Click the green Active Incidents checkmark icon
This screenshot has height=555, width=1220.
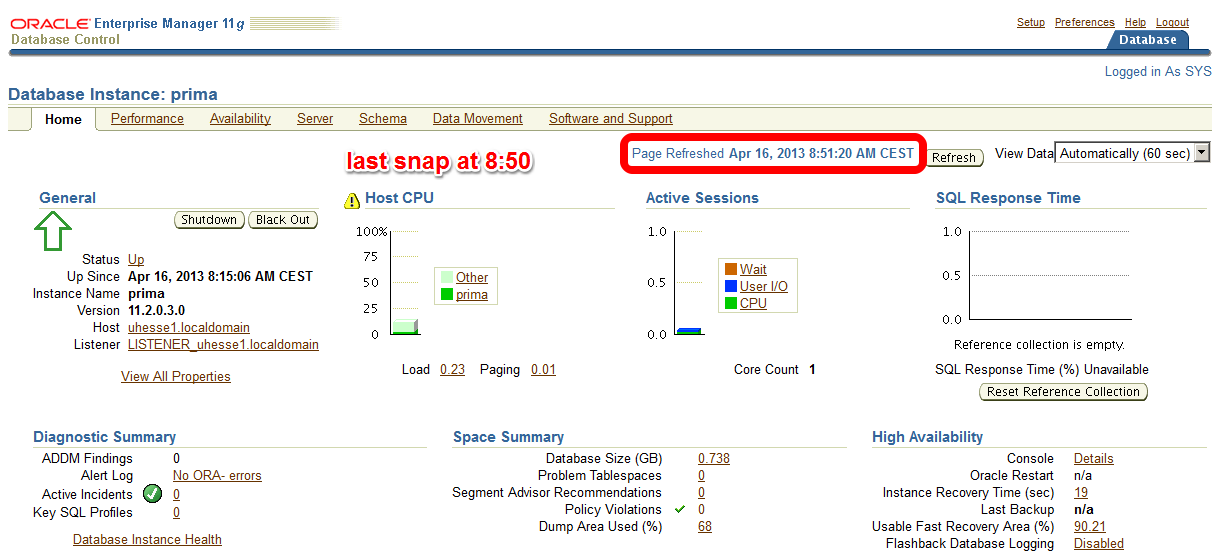click(152, 494)
